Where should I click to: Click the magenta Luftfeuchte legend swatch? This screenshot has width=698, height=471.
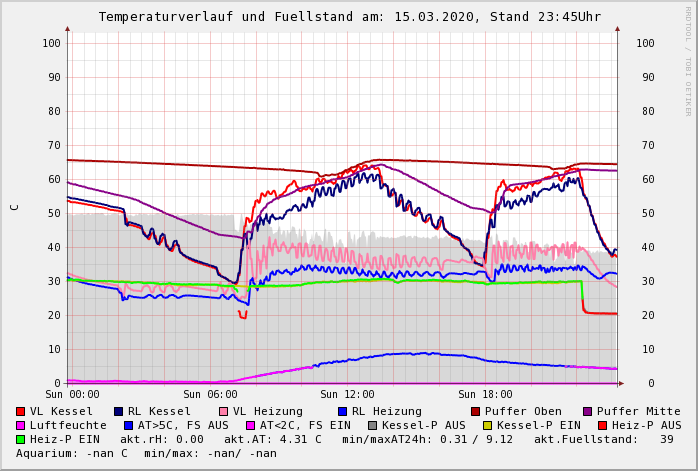click(21, 425)
